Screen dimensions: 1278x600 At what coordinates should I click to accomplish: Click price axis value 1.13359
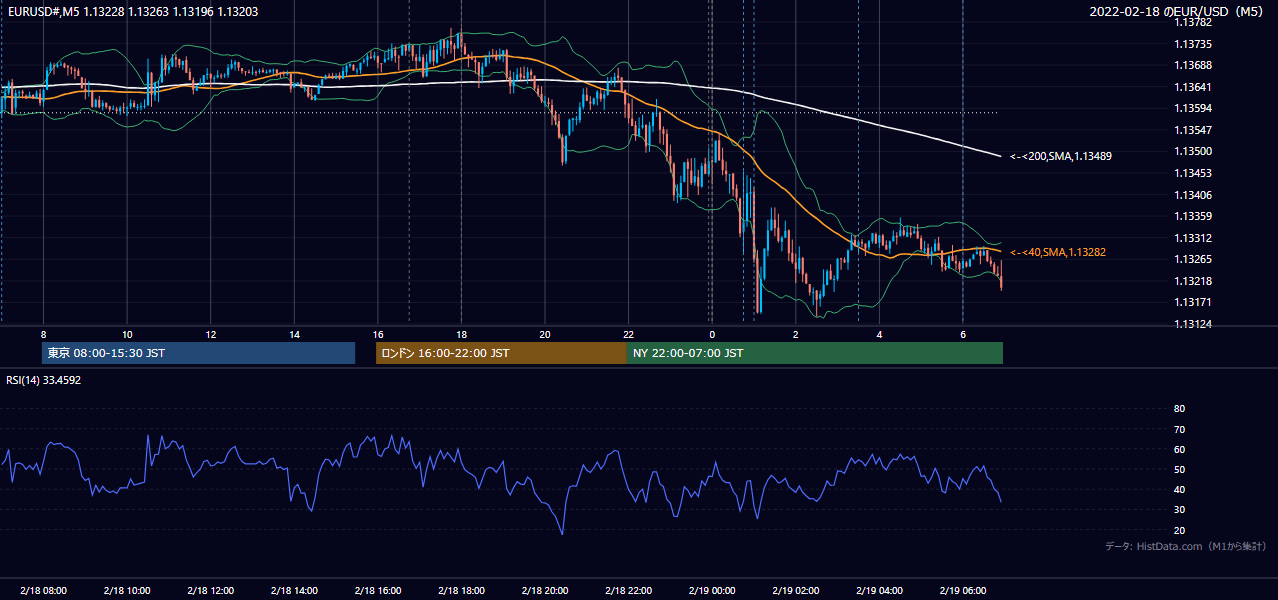click(1192, 216)
